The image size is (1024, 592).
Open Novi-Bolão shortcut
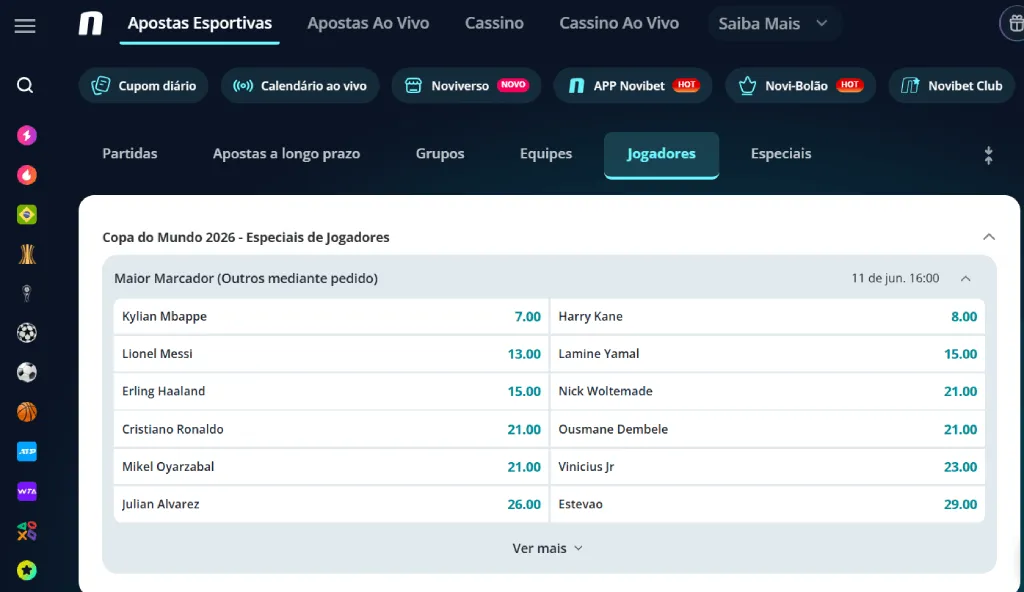click(801, 86)
